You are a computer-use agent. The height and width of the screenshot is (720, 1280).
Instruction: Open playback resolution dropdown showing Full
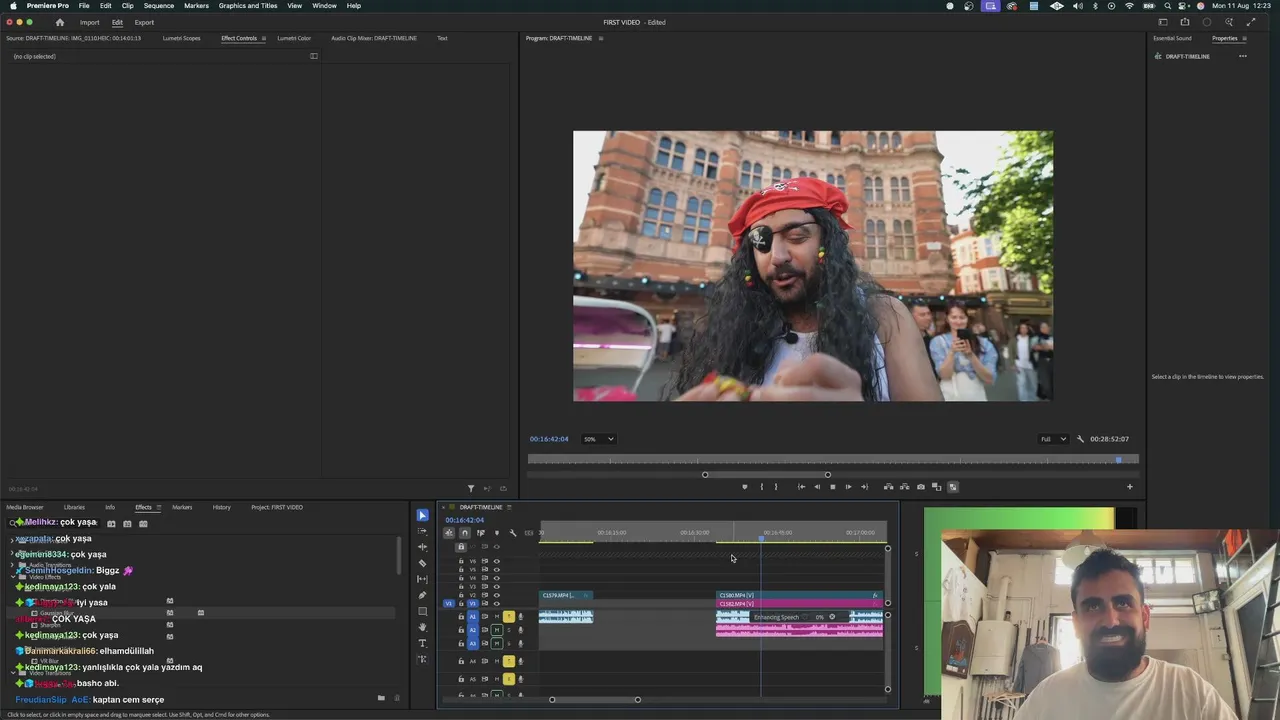tap(1053, 439)
